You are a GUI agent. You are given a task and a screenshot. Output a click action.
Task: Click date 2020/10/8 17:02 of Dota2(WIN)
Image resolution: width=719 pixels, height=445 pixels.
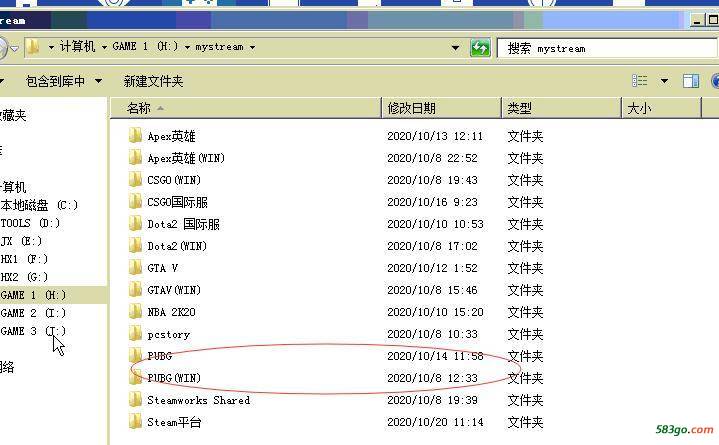click(x=432, y=246)
